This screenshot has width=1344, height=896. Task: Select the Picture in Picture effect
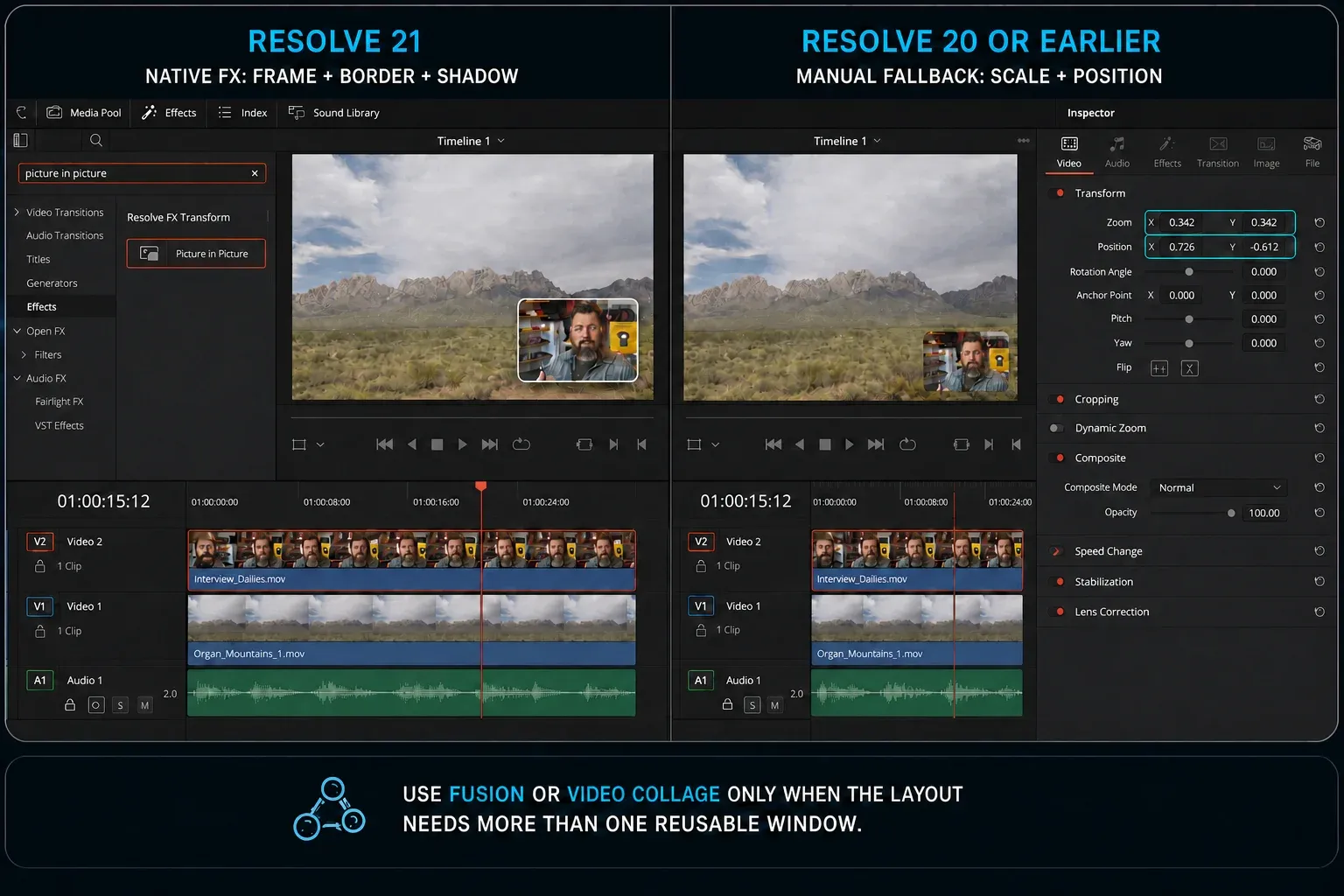[196, 254]
